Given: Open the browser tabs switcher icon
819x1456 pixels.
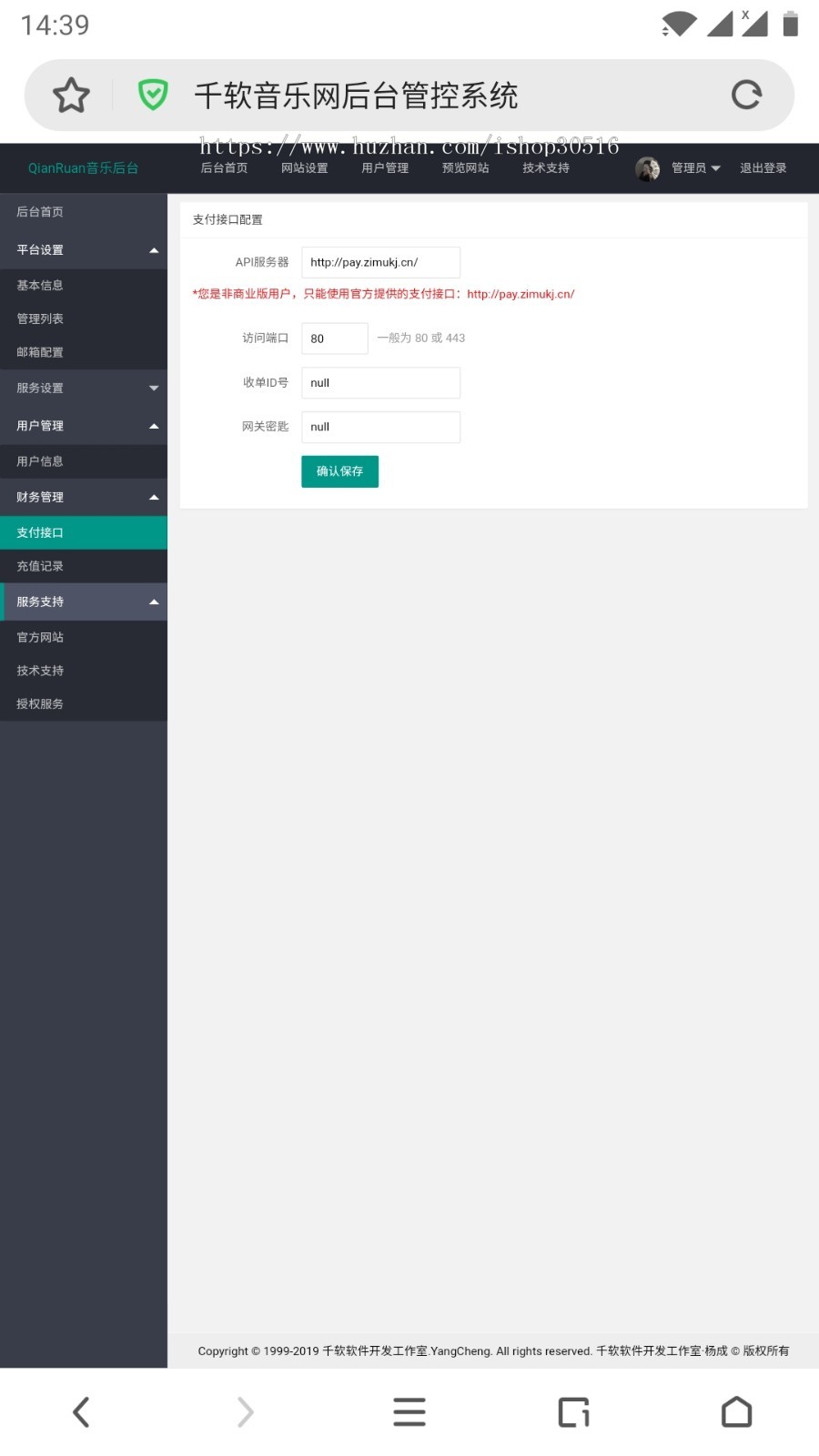Looking at the screenshot, I should coord(573,1412).
